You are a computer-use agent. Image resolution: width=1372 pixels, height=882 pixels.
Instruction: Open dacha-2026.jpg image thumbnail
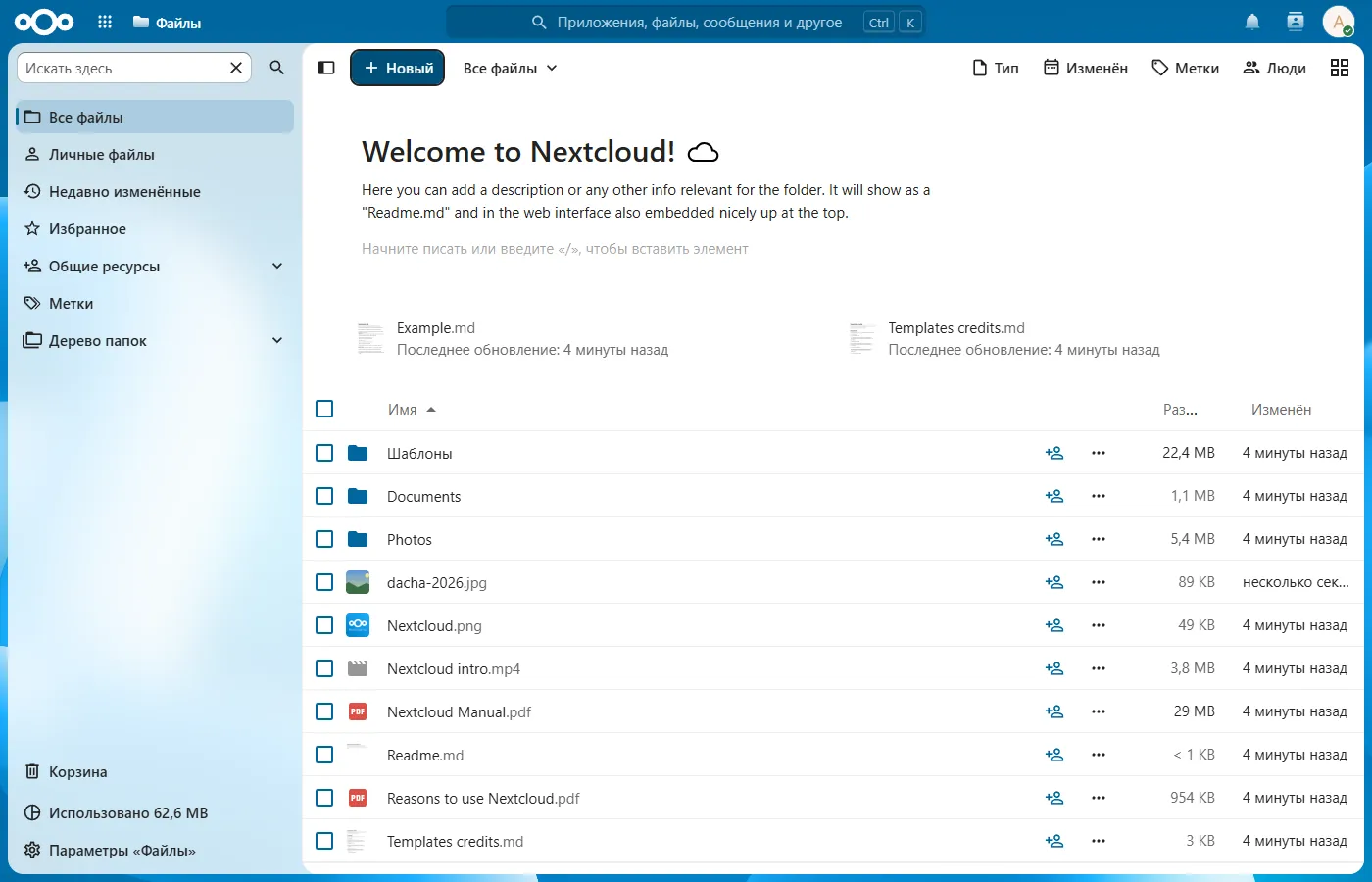[358, 582]
